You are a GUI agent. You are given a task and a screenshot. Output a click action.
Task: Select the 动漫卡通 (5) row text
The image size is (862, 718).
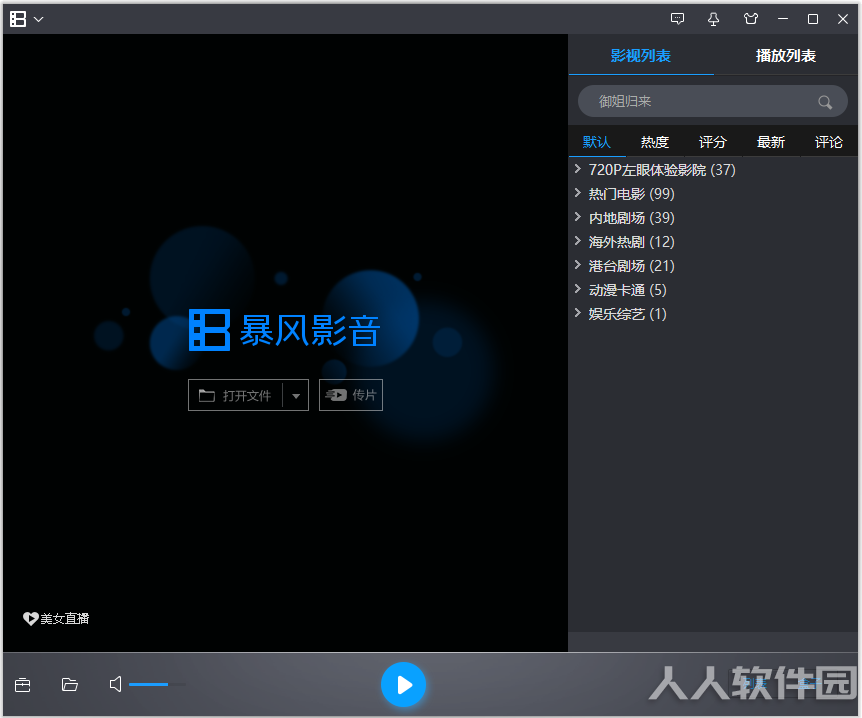(x=628, y=290)
